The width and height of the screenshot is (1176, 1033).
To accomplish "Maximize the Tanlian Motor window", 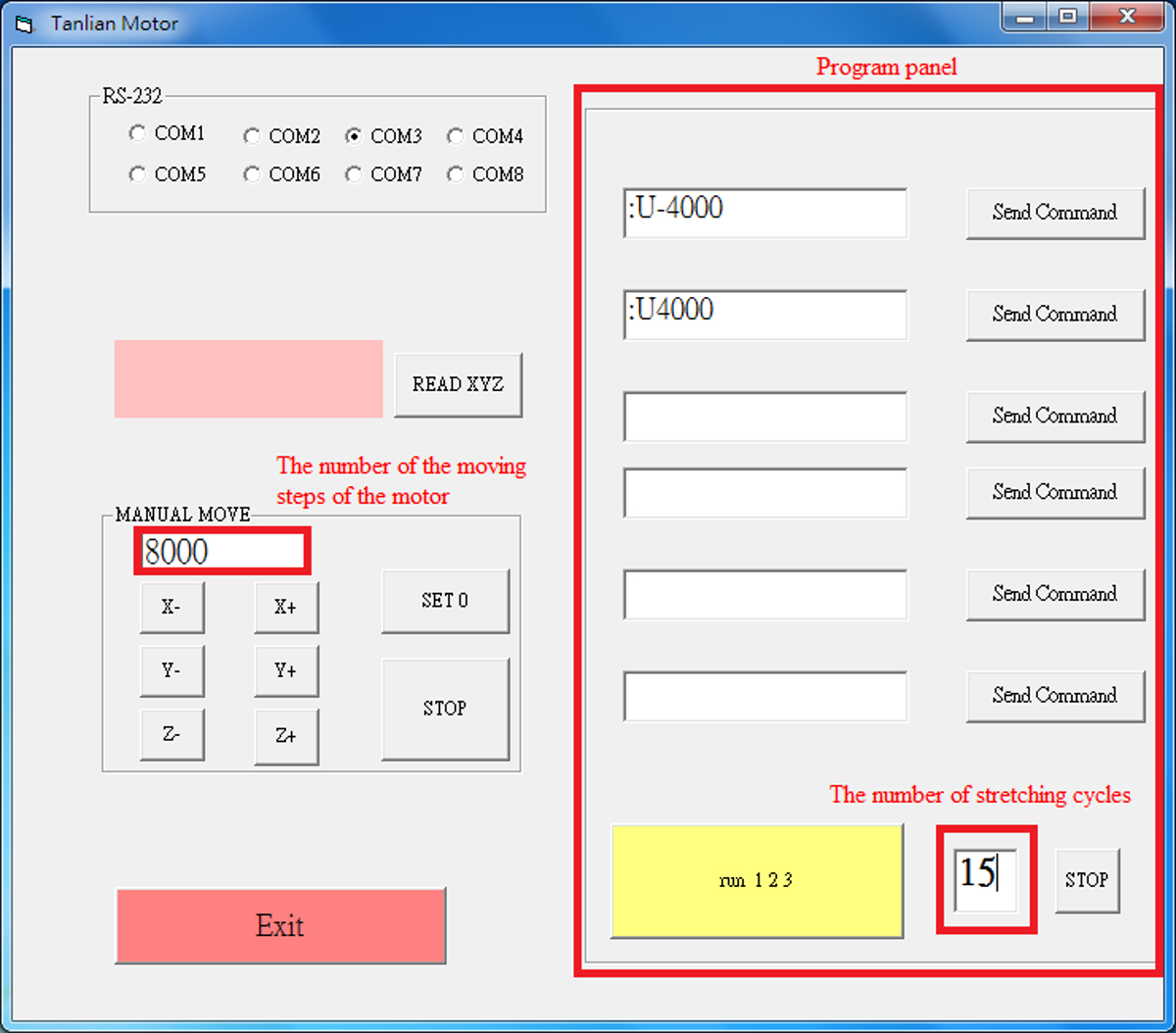I will 1068,16.
